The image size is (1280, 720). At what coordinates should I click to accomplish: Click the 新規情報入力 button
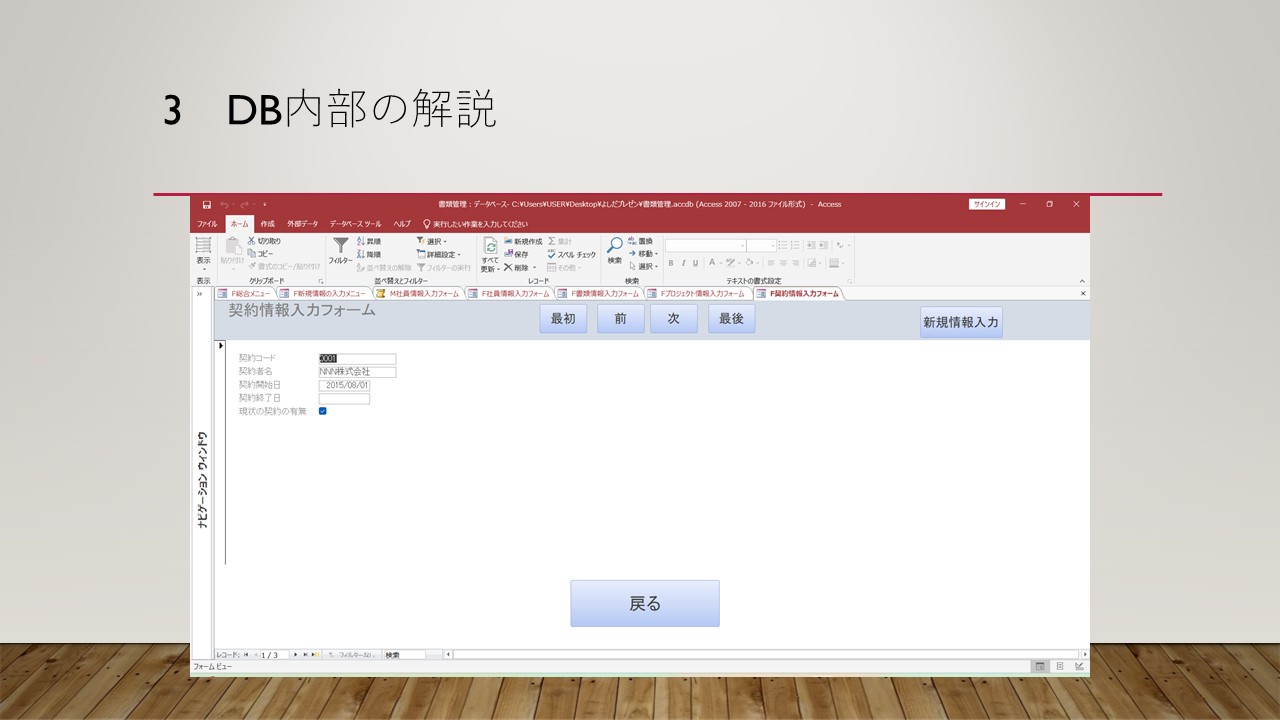pos(960,322)
